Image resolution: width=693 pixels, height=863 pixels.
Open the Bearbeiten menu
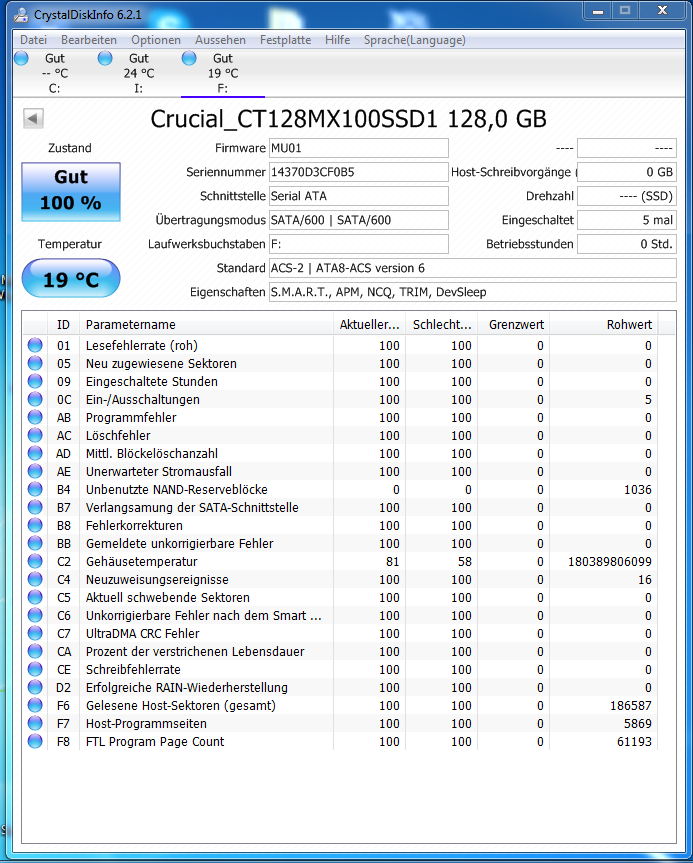click(x=89, y=40)
